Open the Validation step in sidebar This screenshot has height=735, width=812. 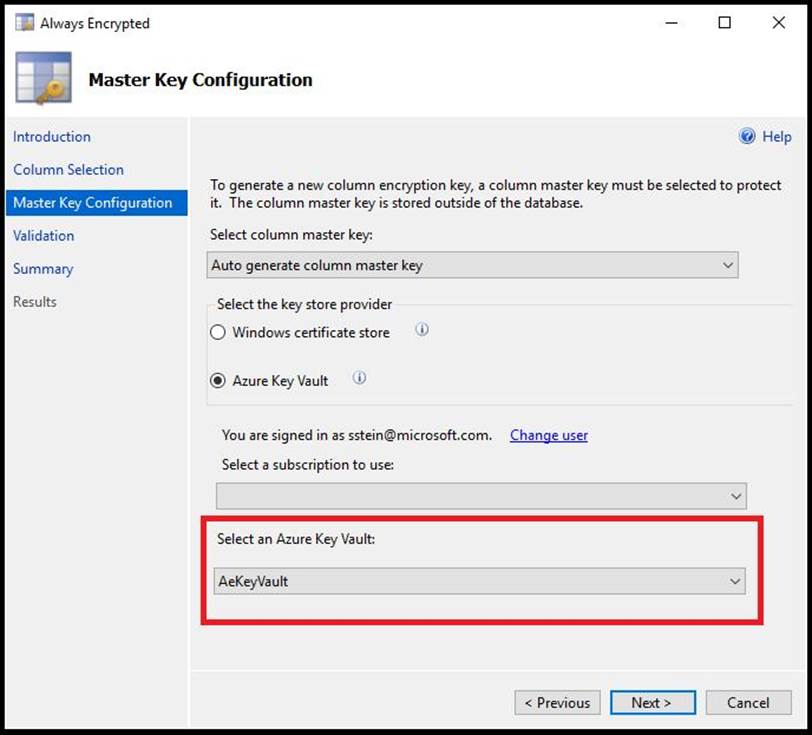44,236
